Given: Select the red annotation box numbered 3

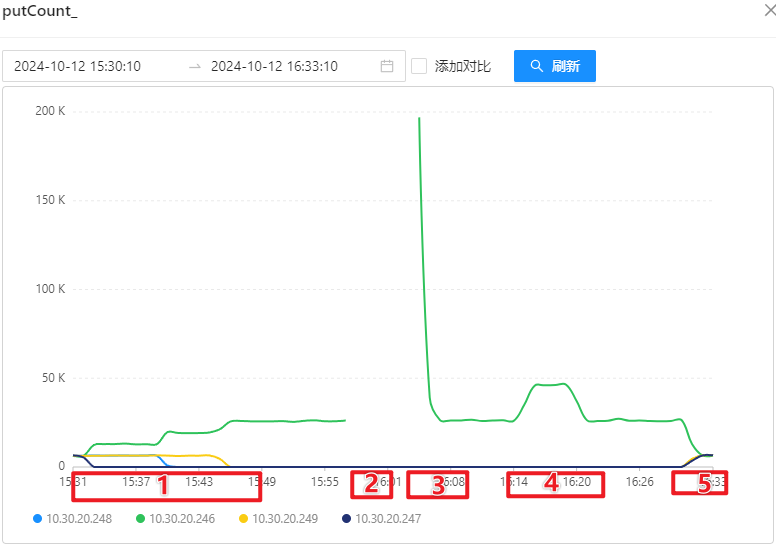Looking at the screenshot, I should point(438,485).
